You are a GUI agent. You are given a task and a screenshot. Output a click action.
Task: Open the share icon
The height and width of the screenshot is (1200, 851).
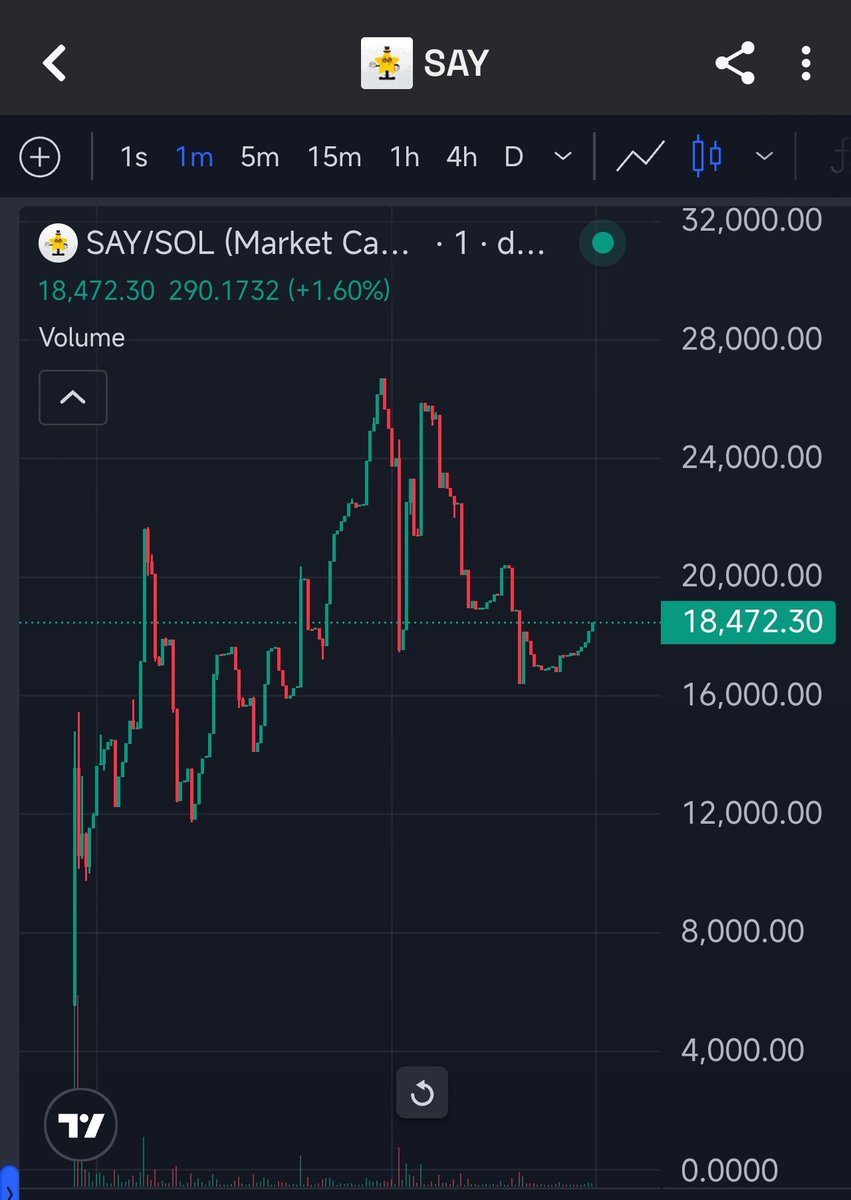coord(735,64)
